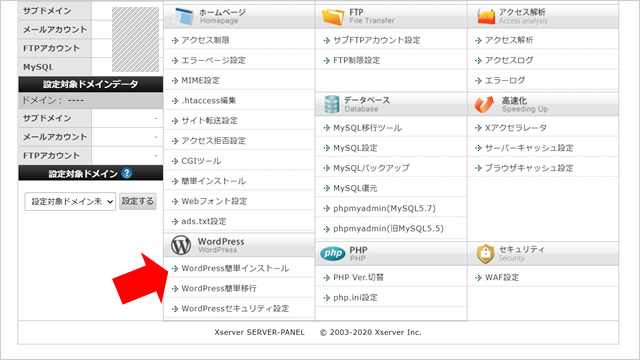
Task: Click the Database cylinder icon
Action: (331, 104)
